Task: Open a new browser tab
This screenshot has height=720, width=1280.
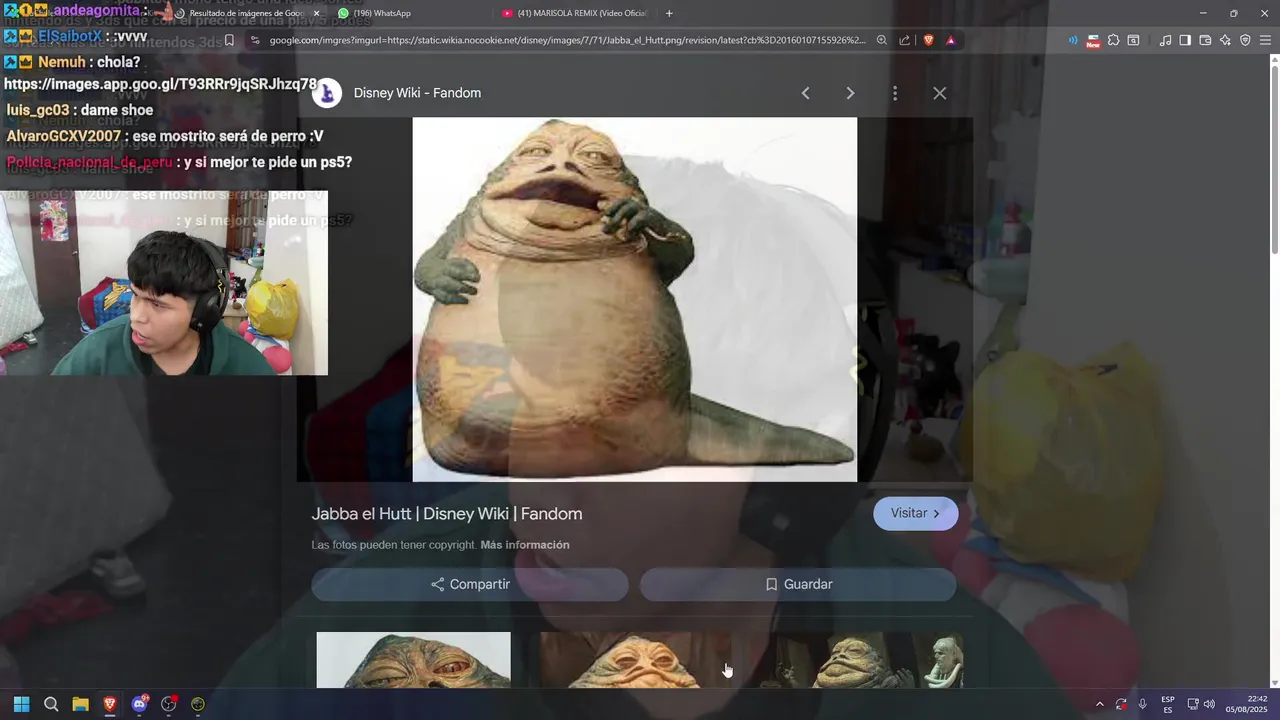Action: tap(669, 13)
